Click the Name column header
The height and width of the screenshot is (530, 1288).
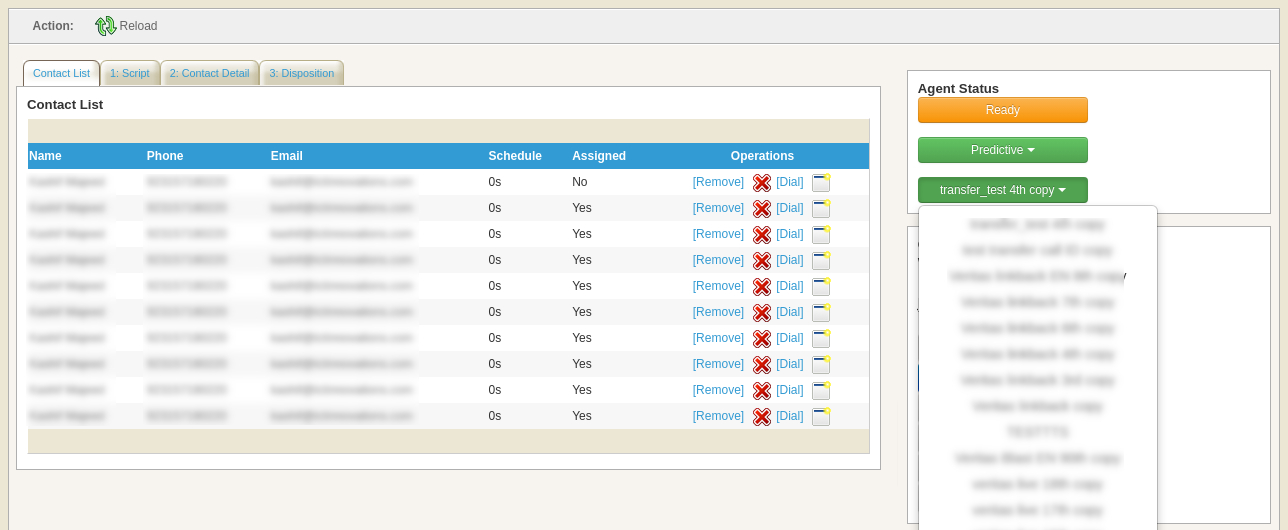[45, 156]
